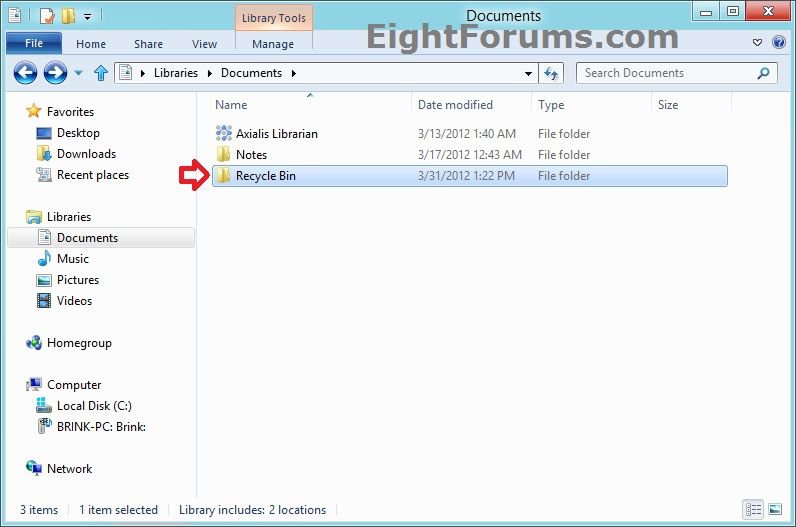Click the New folder quick access icon

[69, 16]
